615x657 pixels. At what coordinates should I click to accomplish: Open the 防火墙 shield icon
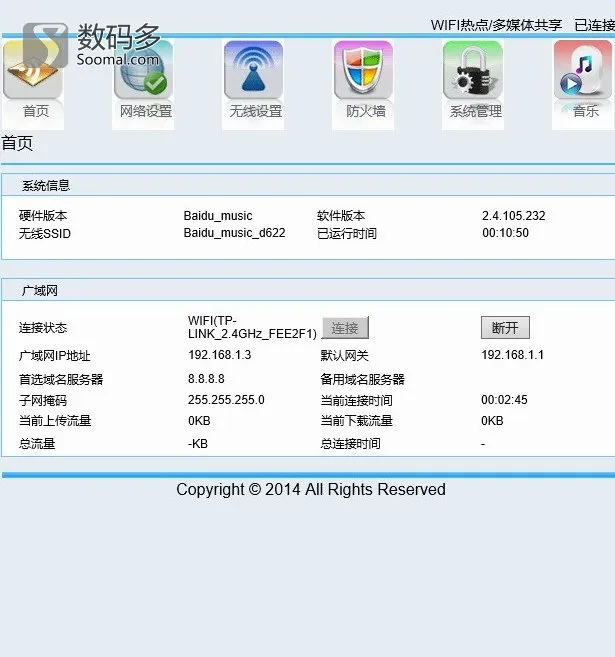363,70
